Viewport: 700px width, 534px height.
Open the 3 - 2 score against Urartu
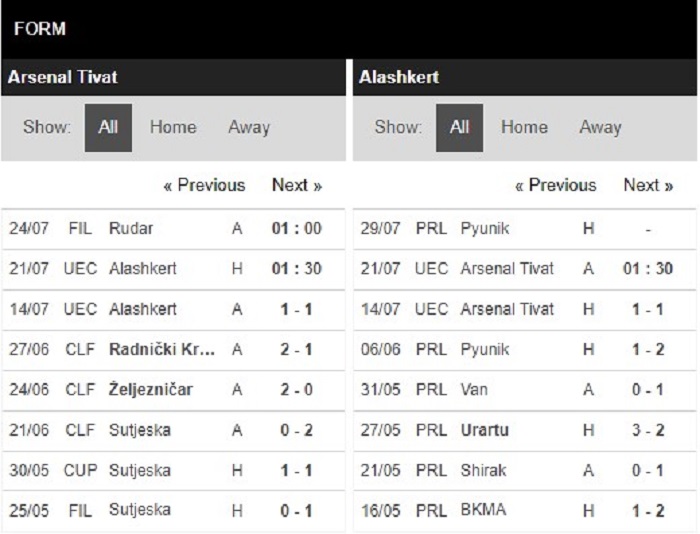coord(648,430)
